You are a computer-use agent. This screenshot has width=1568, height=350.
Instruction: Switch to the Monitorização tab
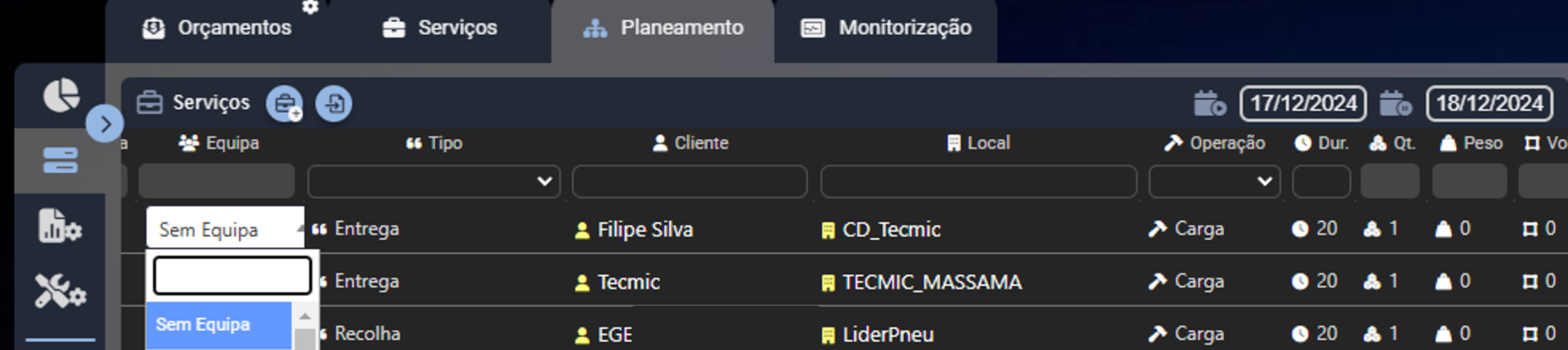pyautogui.click(x=886, y=28)
